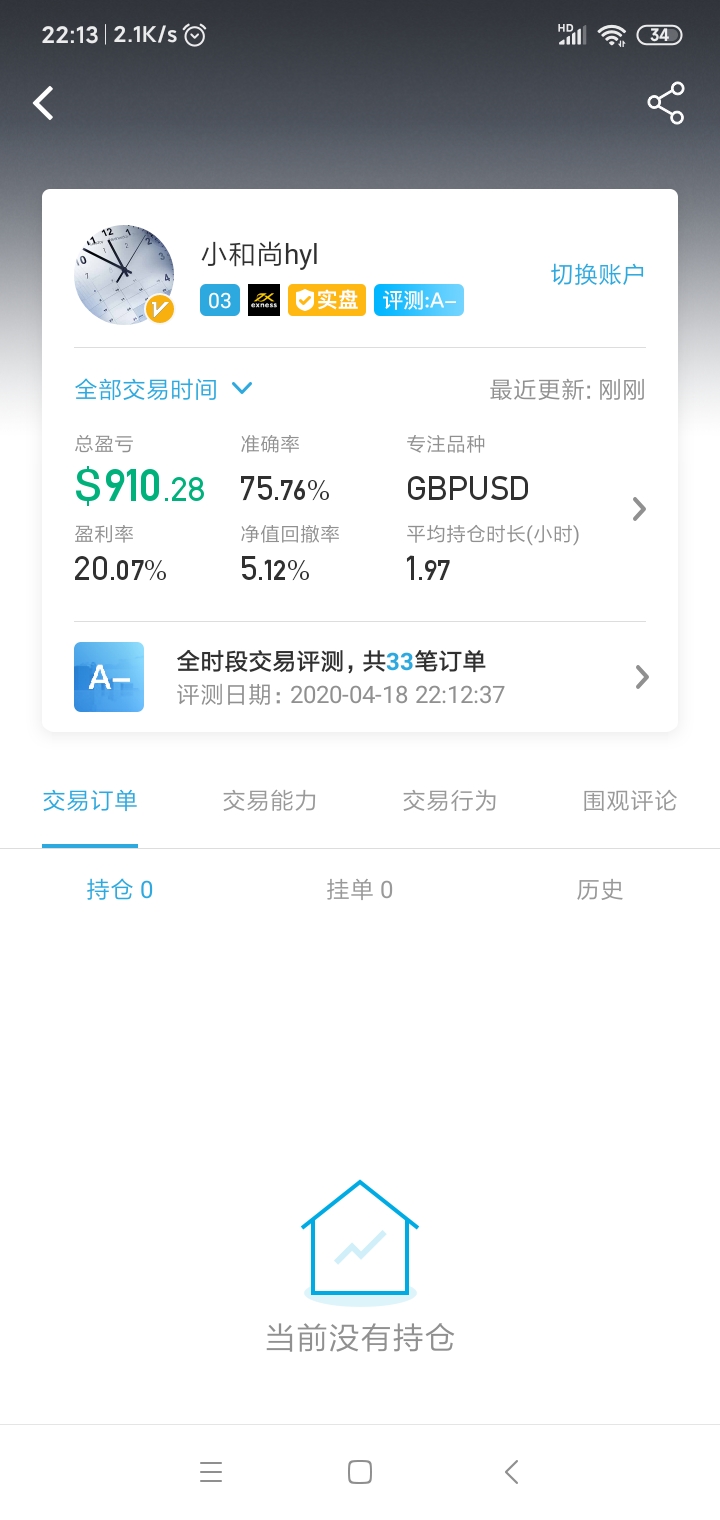
Task: Switch to 交易行为 tab
Action: (x=450, y=801)
